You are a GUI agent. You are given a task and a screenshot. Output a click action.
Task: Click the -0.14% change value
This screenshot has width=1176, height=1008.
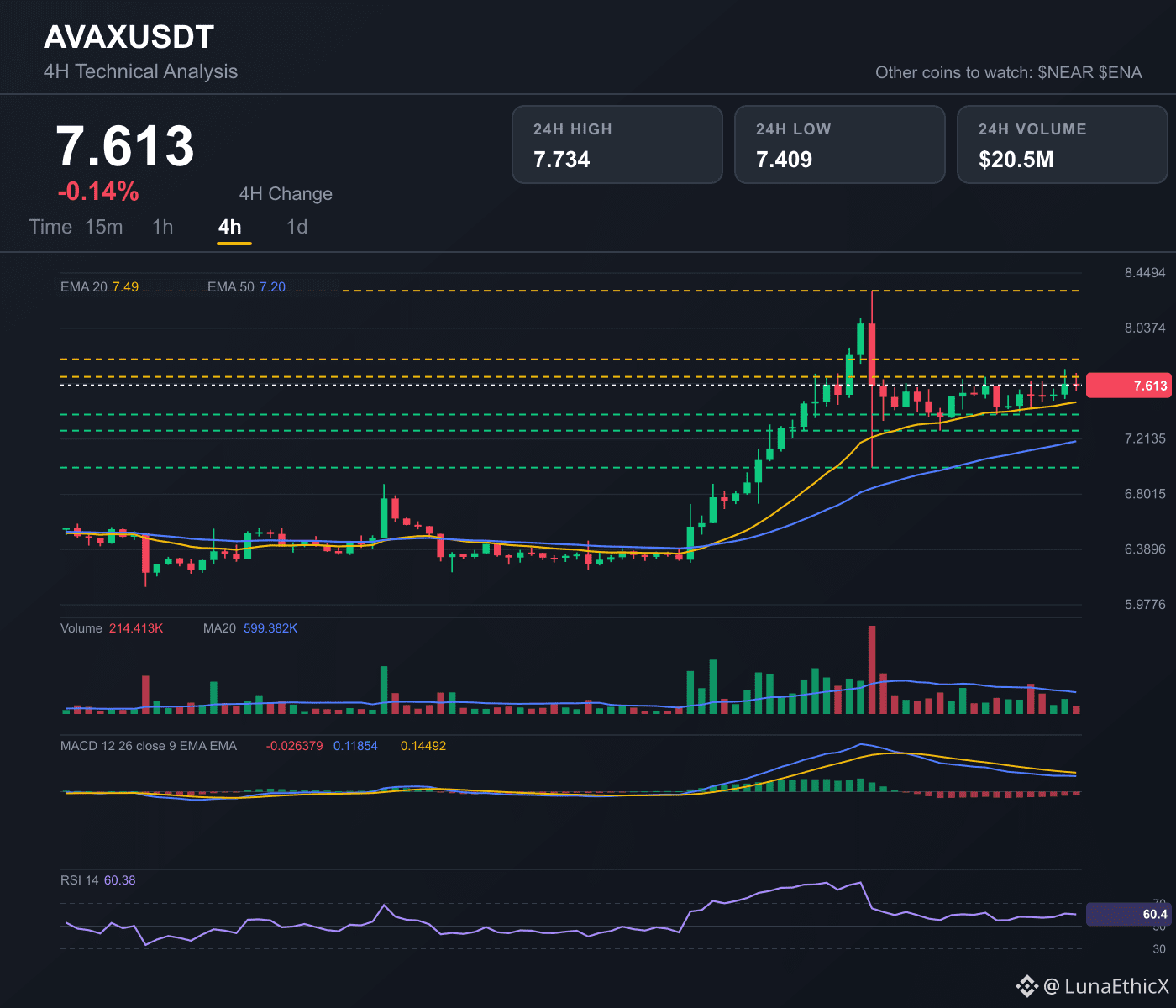click(98, 192)
